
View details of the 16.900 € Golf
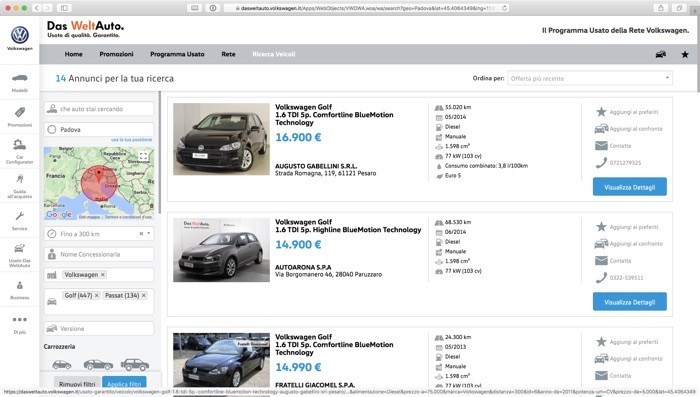(630, 187)
